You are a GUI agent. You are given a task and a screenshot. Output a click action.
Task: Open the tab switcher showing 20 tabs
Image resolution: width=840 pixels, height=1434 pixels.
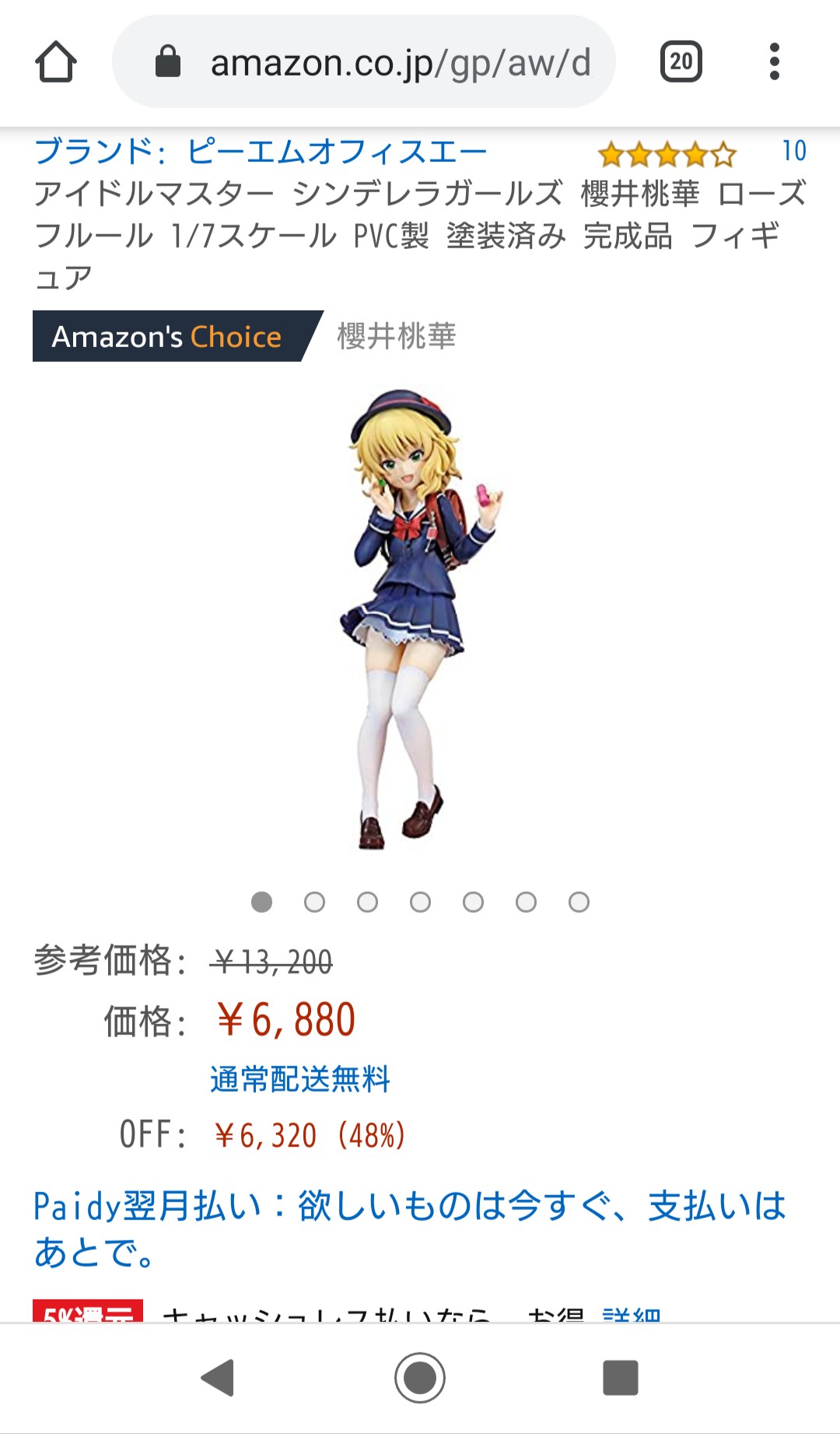point(681,61)
